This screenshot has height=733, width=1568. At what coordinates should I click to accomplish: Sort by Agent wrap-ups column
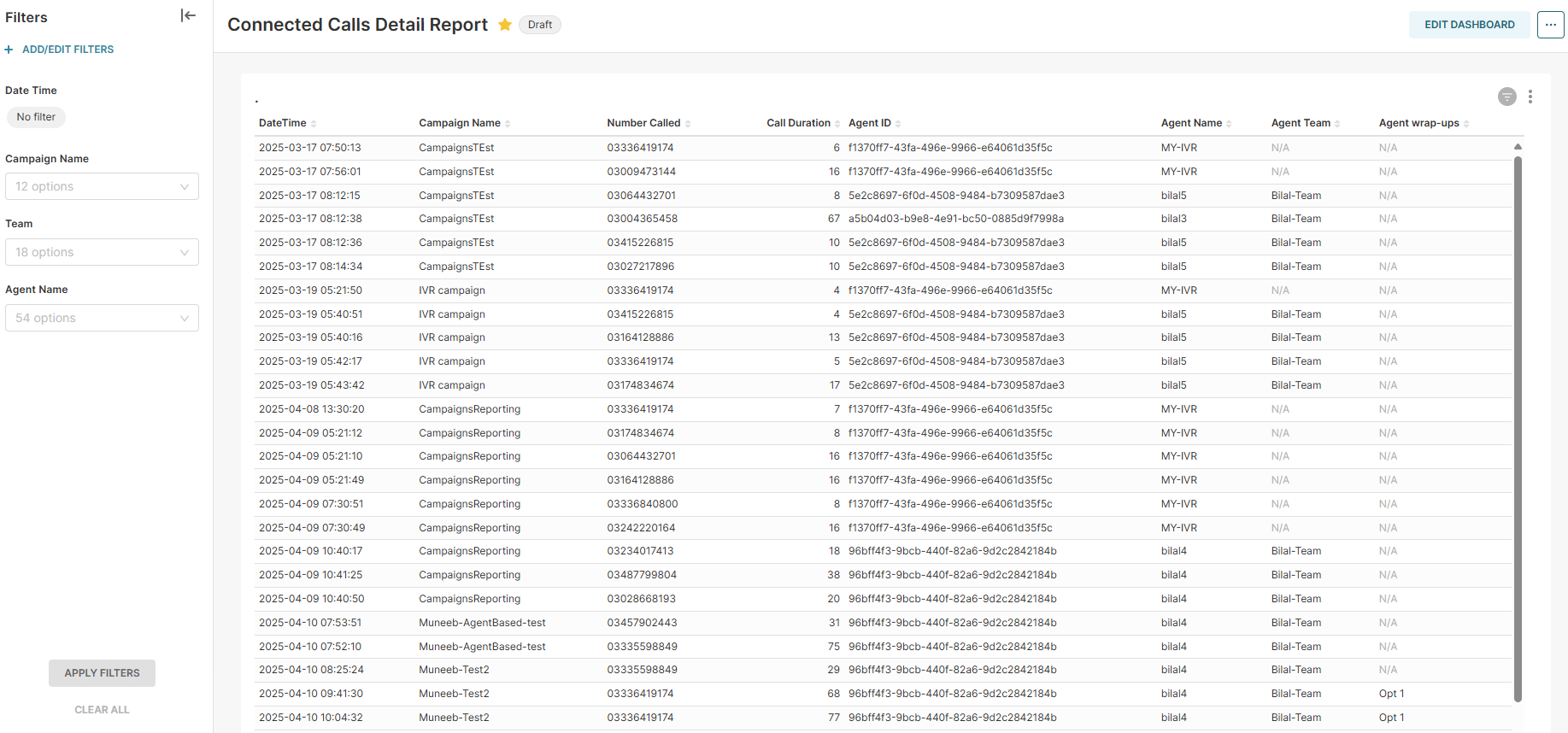(1418, 123)
